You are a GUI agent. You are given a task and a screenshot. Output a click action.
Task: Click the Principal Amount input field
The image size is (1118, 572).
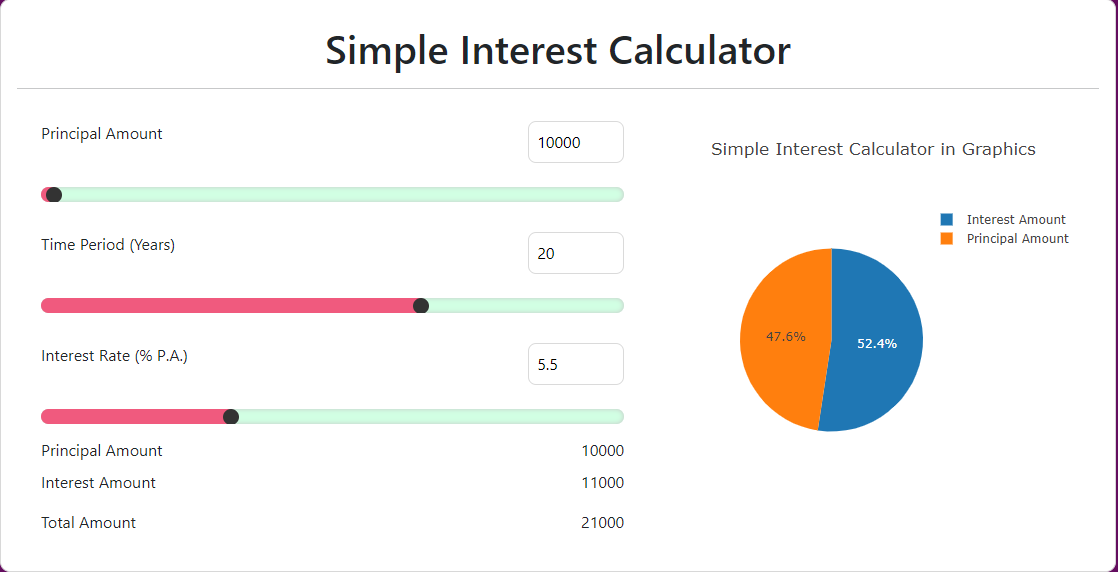(x=575, y=142)
